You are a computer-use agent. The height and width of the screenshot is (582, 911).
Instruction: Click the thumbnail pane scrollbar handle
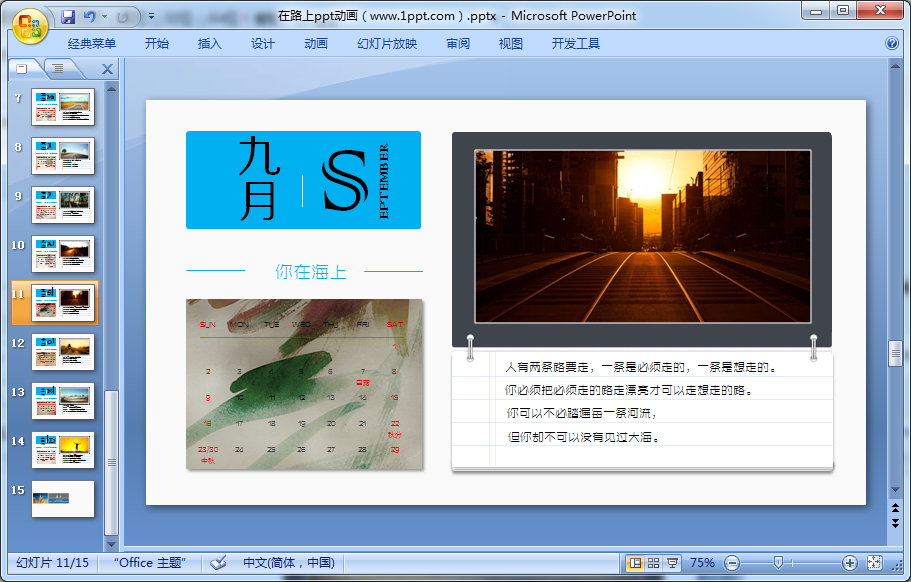[112, 462]
